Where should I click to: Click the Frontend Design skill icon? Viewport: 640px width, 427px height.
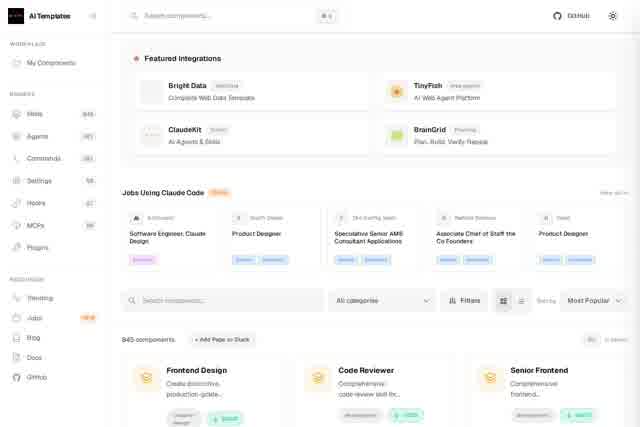[x=147, y=378]
